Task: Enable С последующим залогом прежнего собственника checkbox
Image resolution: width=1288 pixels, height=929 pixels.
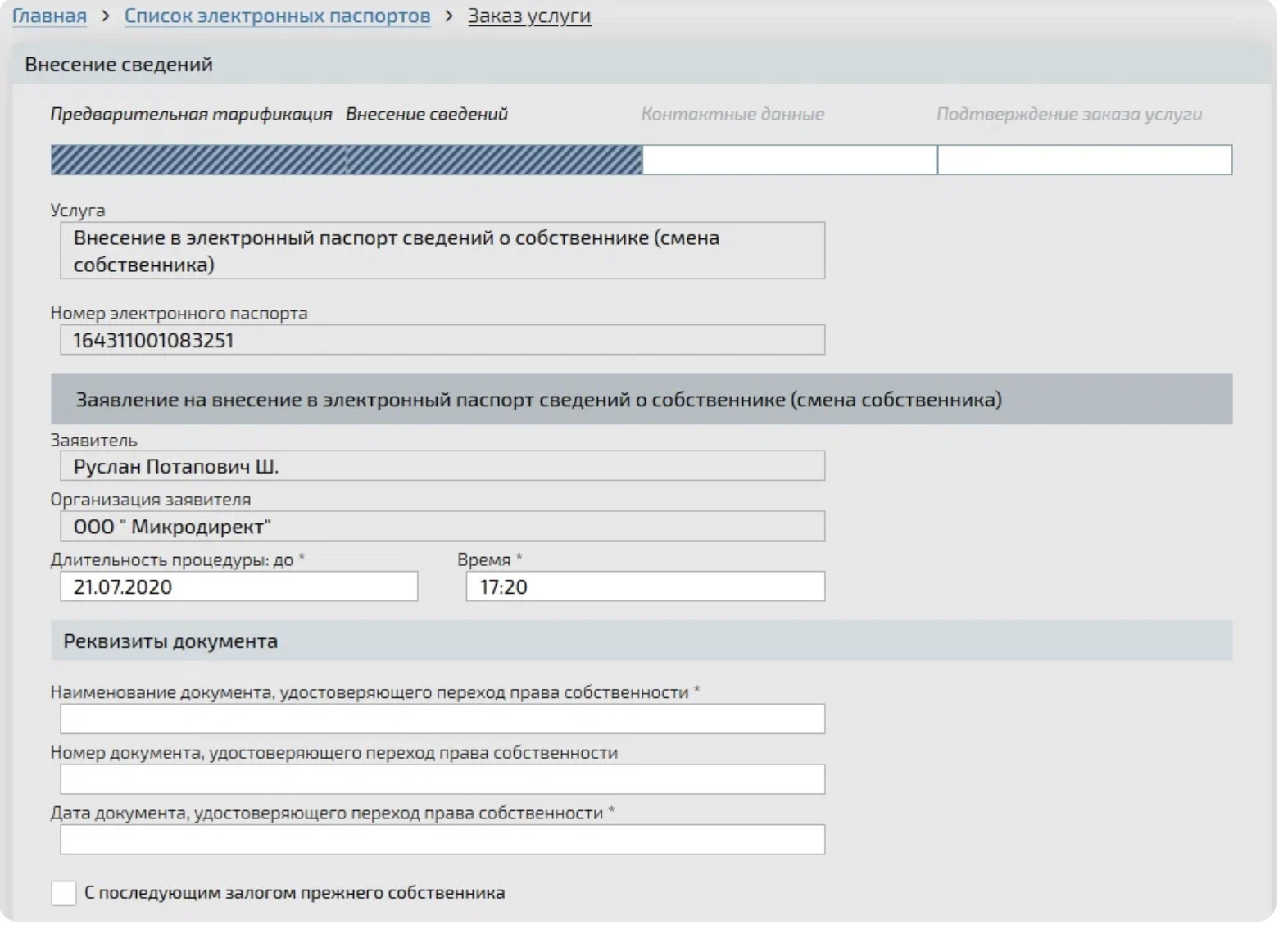Action: (x=64, y=893)
